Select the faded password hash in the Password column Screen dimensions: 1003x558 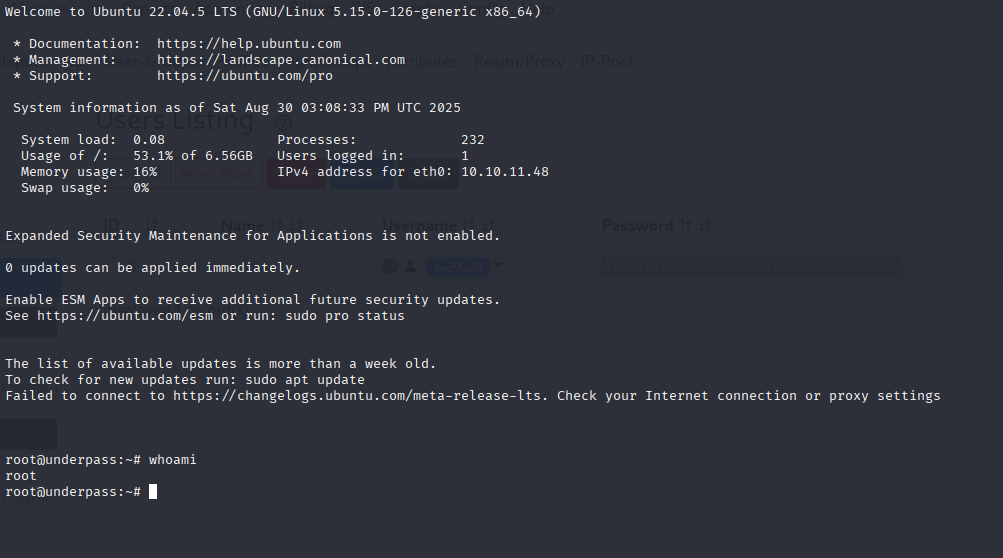(751, 266)
